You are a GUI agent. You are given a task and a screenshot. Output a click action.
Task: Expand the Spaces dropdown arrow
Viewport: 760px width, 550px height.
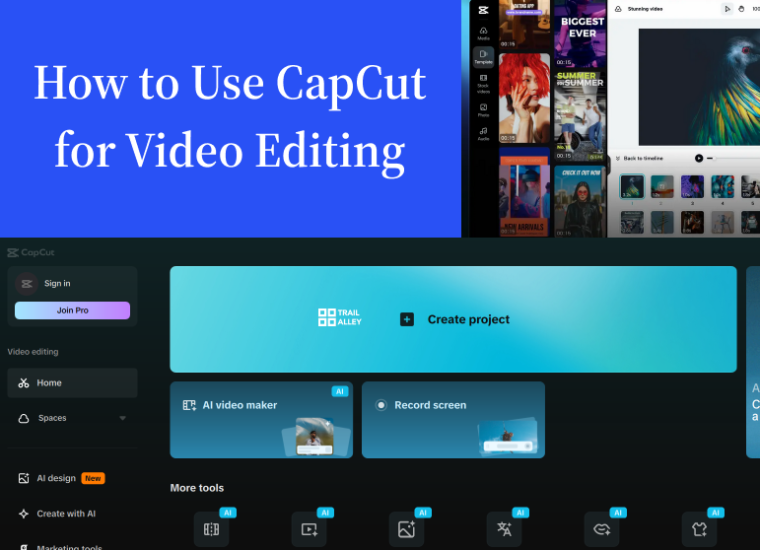pyautogui.click(x=123, y=418)
